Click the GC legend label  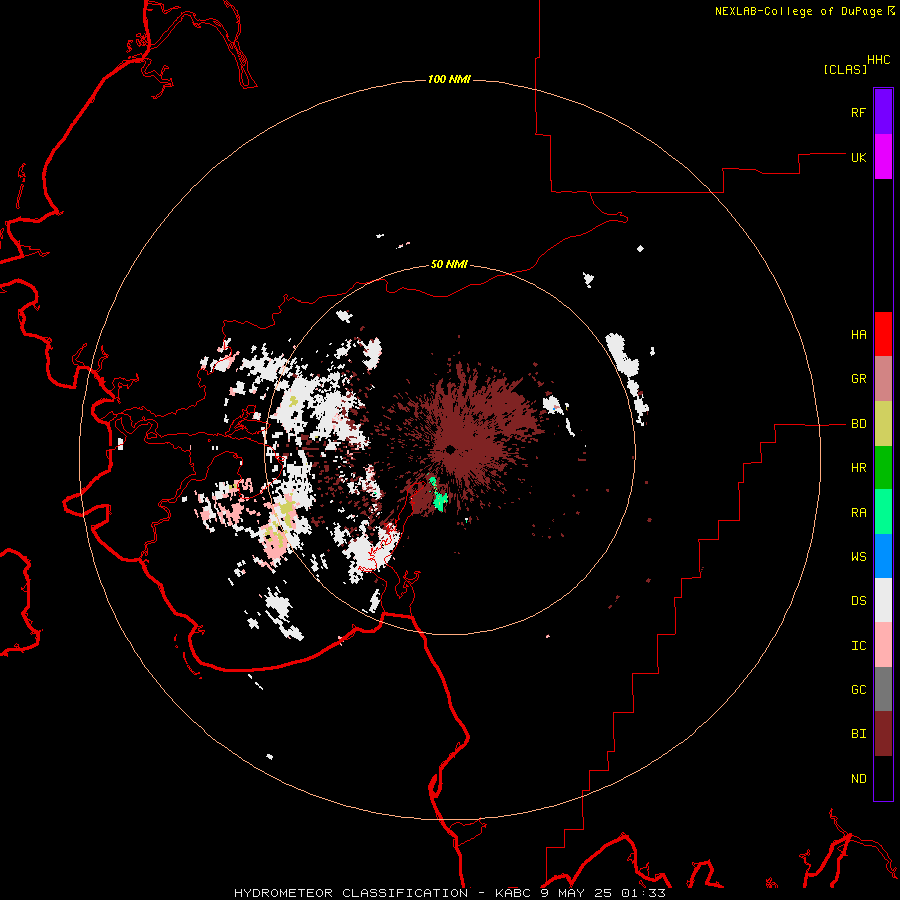click(x=858, y=690)
